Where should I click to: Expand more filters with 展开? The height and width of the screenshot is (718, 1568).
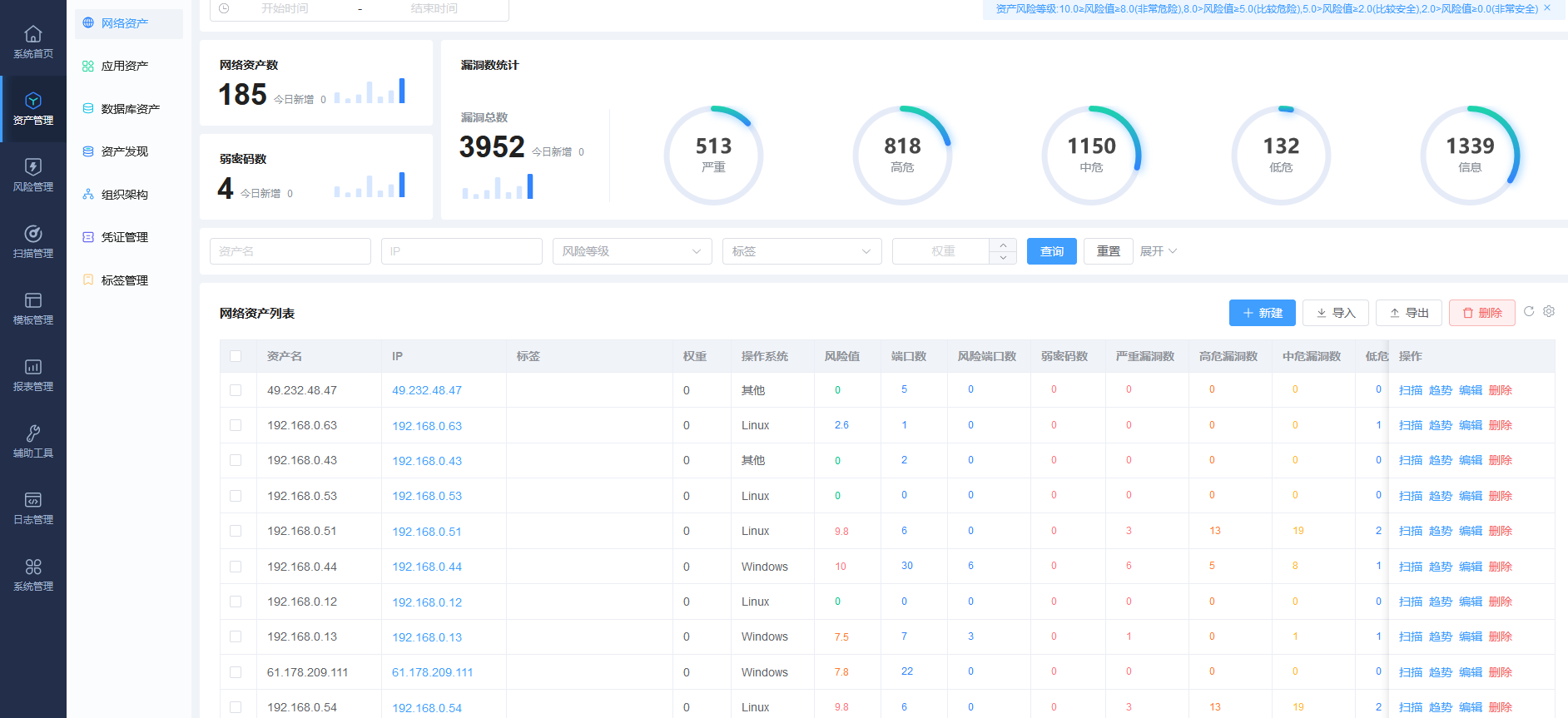tap(1159, 251)
